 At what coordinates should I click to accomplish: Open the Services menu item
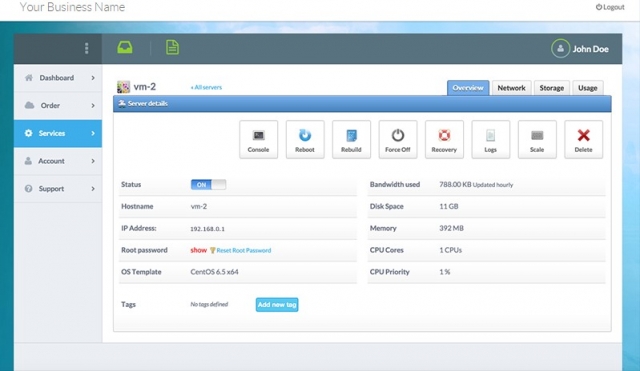click(x=58, y=133)
